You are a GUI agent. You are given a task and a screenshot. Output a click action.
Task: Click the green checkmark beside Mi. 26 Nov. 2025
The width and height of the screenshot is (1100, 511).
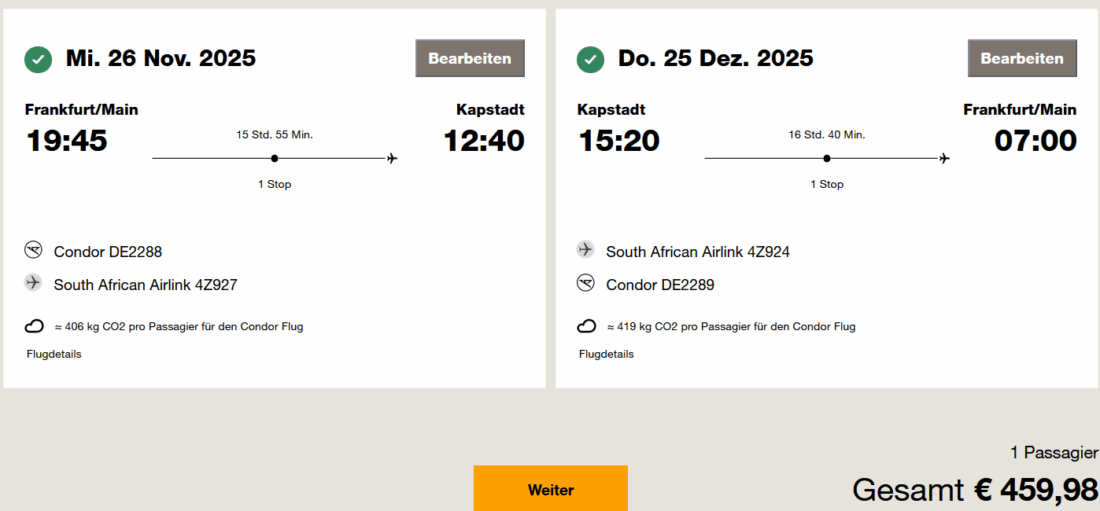coord(38,60)
